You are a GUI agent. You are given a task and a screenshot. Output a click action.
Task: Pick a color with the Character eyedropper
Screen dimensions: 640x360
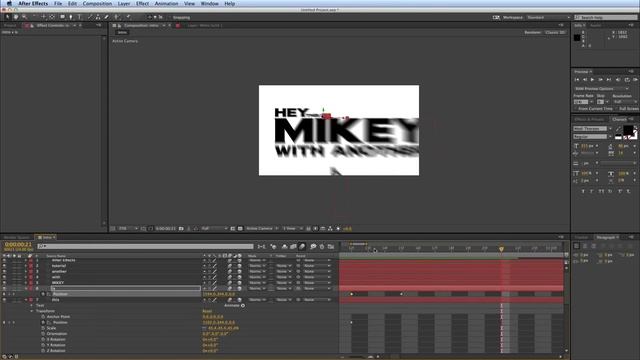618,129
